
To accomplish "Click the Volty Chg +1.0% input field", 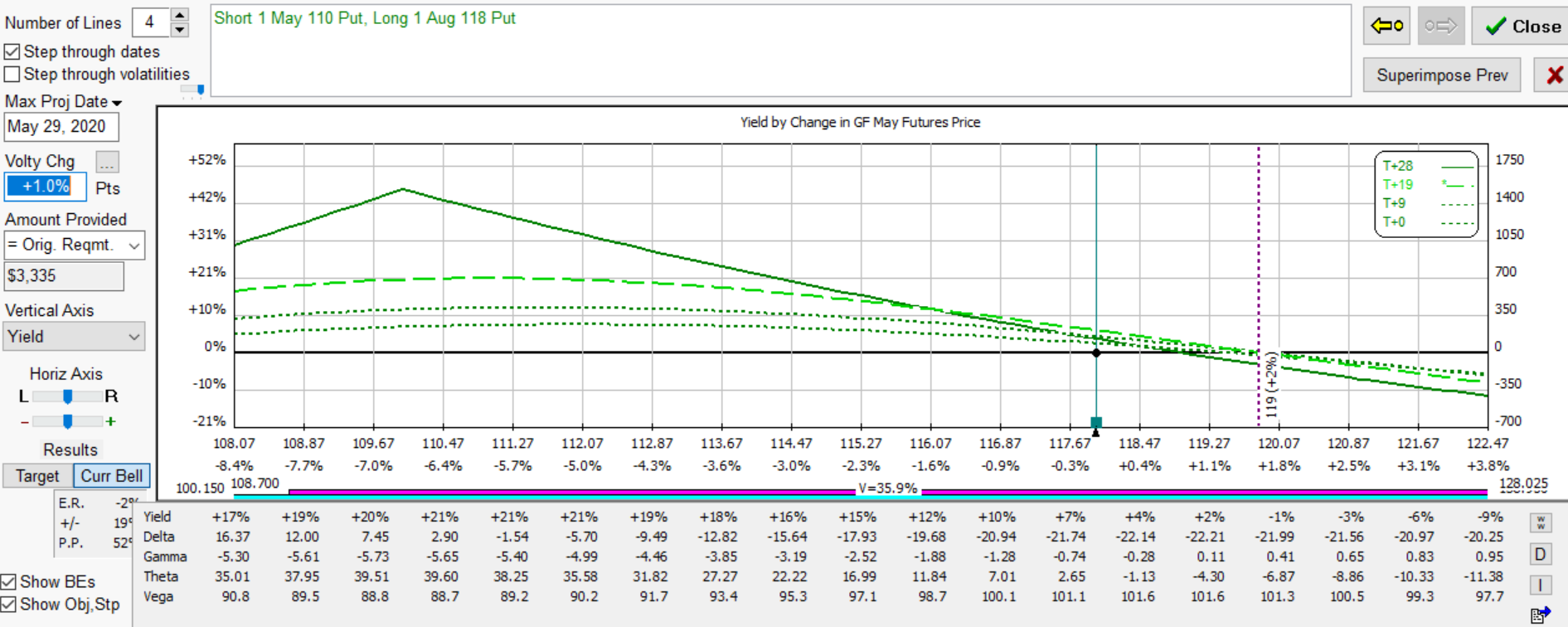I will (x=46, y=187).
